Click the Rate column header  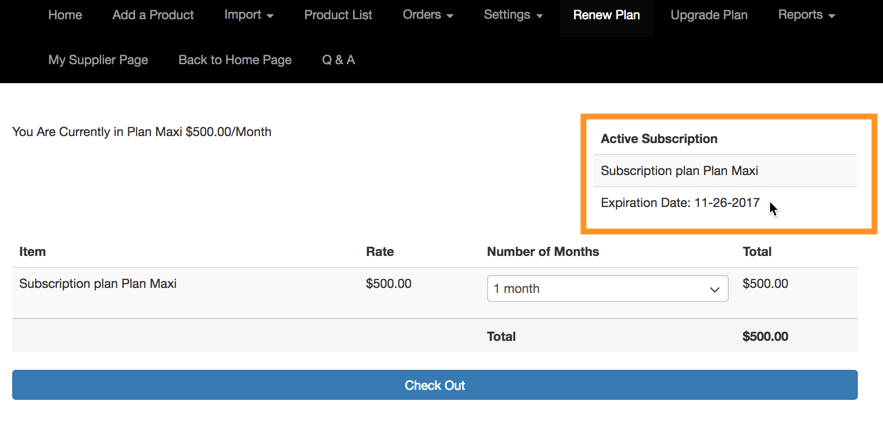(380, 252)
